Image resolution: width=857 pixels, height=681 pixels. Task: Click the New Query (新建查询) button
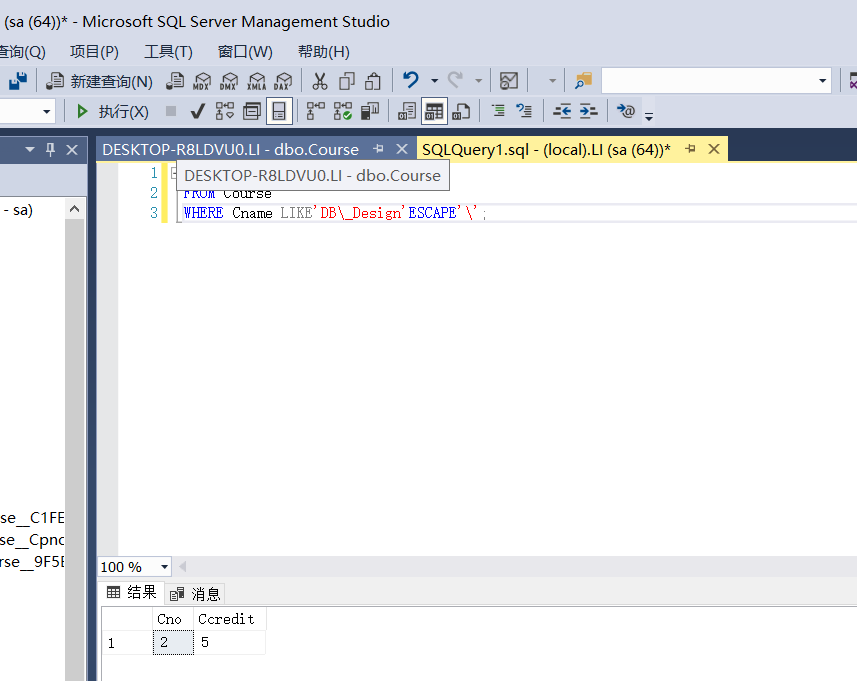(x=99, y=81)
